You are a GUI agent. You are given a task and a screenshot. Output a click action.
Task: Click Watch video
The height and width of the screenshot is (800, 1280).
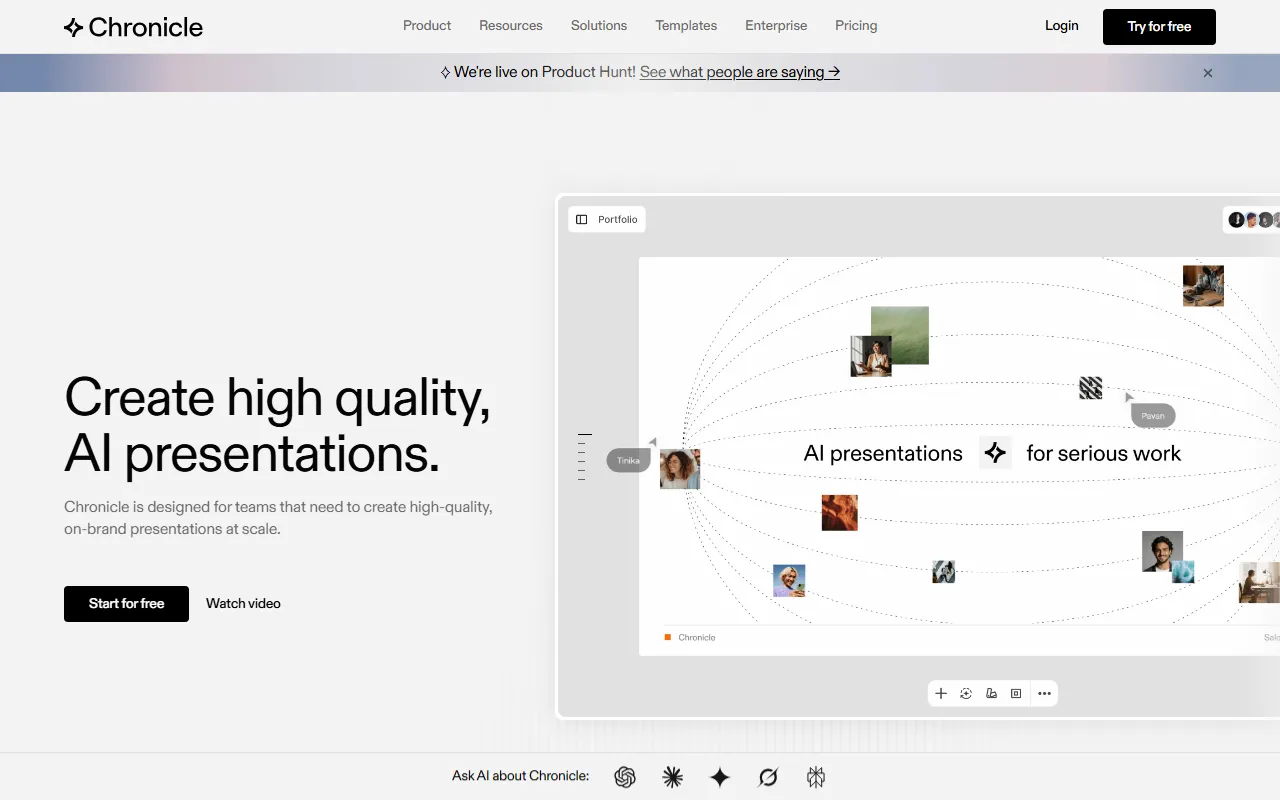pos(243,603)
